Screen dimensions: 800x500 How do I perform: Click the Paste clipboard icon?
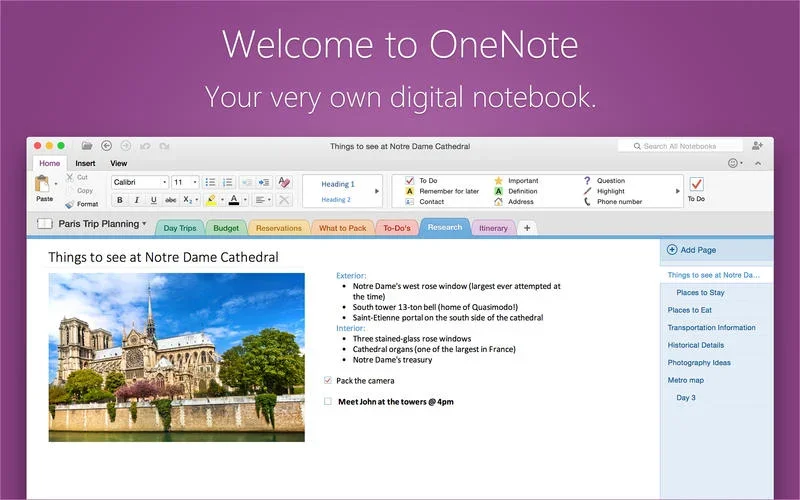[x=42, y=184]
